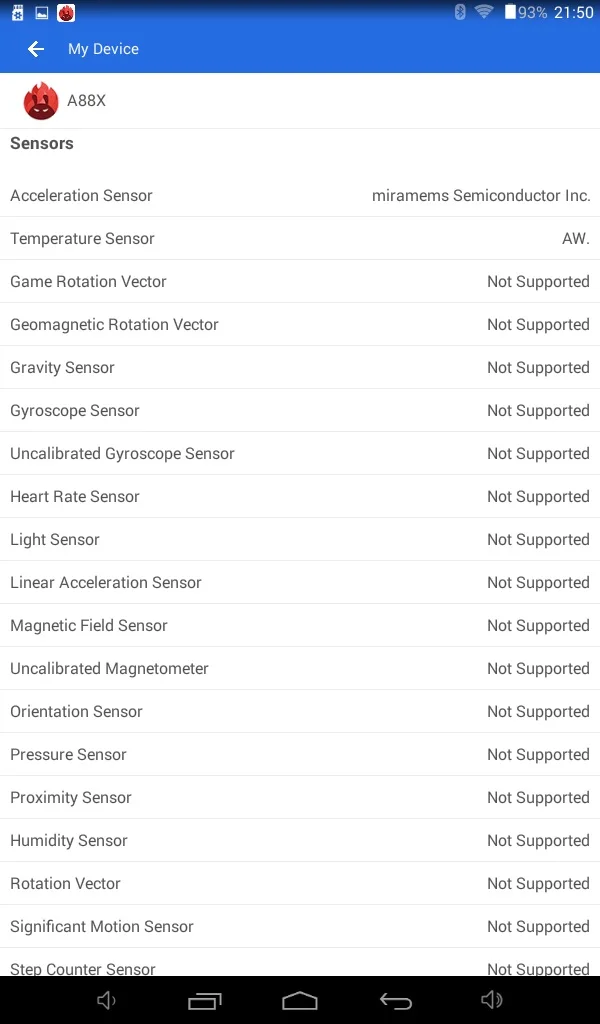The height and width of the screenshot is (1024, 600).
Task: Tap the back arrow beside My Device
Action: tap(36, 49)
